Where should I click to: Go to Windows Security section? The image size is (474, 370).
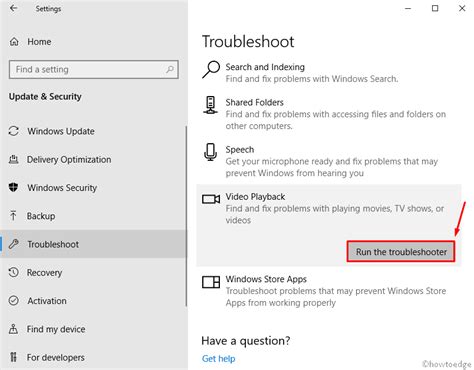[x=93, y=187]
